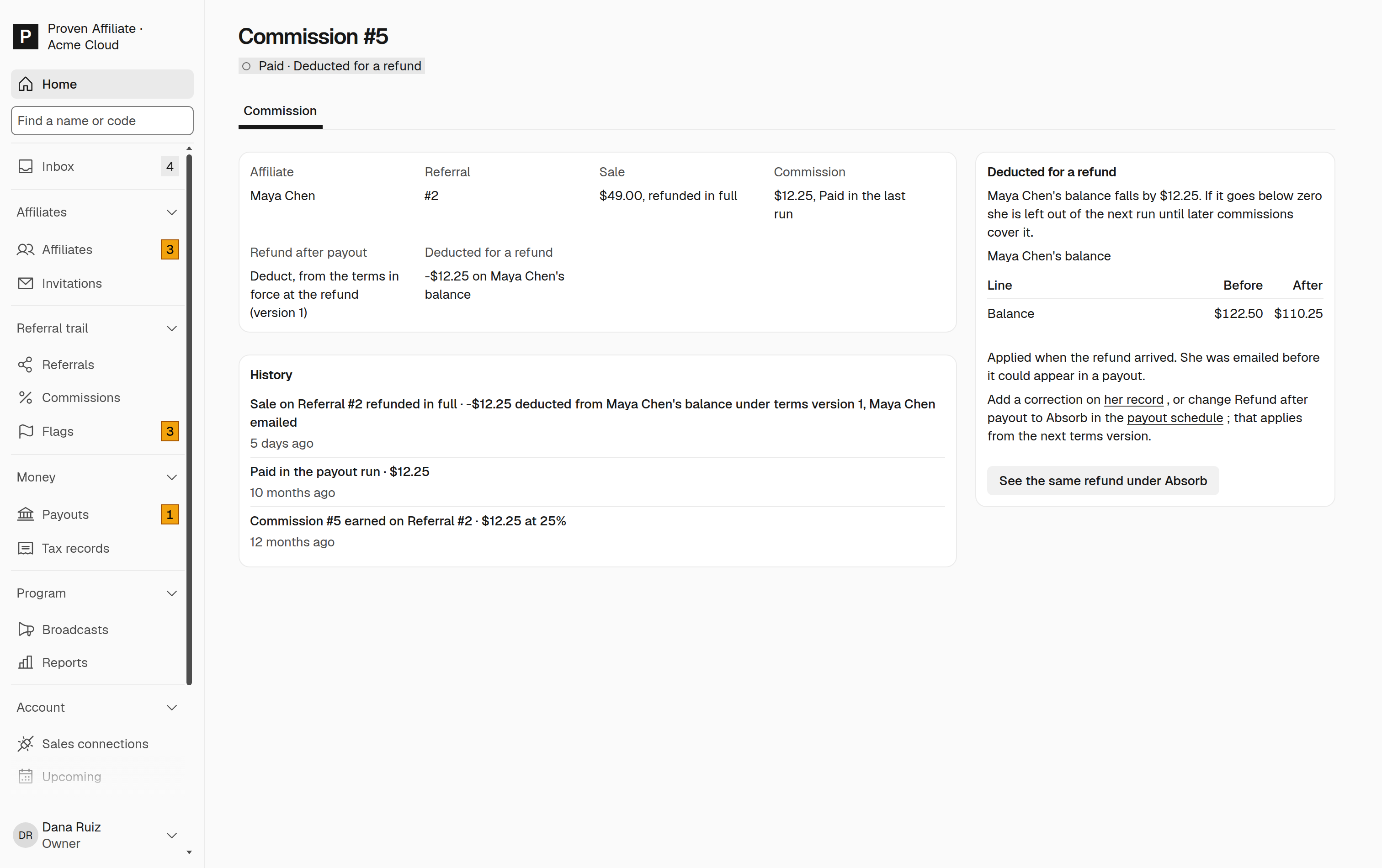Click the sidebar scrollbar
The width and height of the screenshot is (1382, 868).
click(189, 419)
